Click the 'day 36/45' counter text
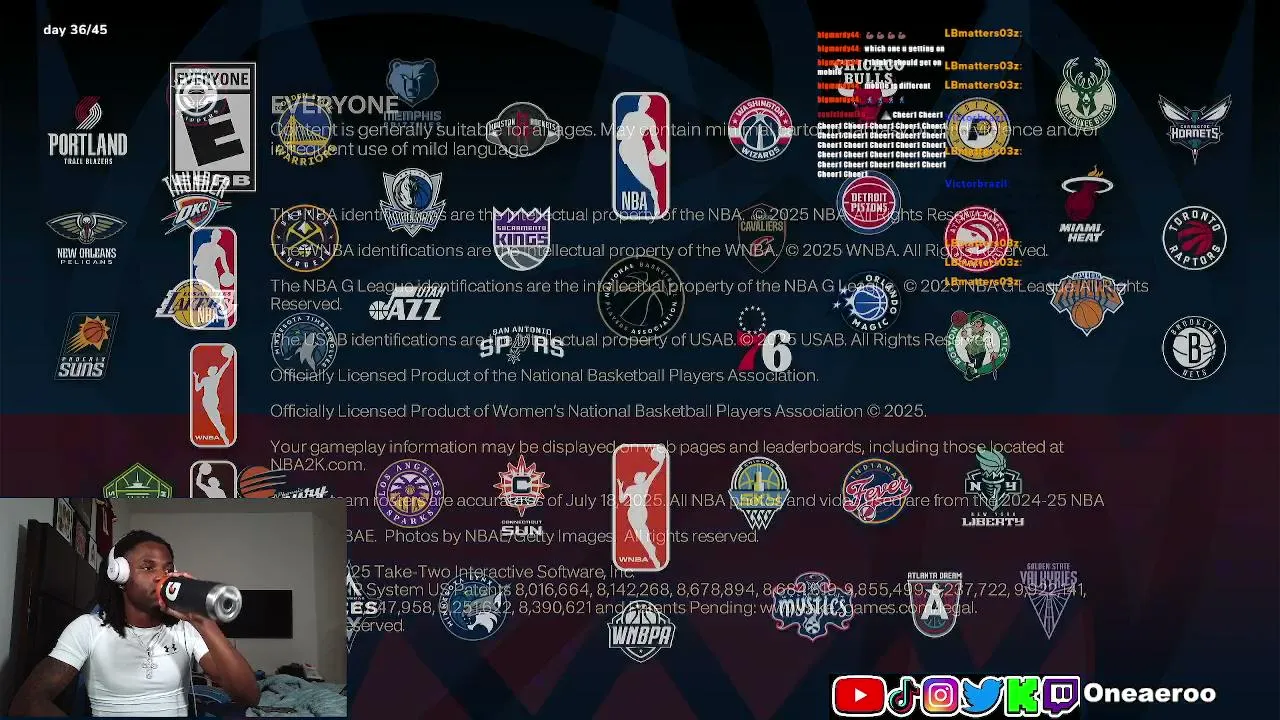The height and width of the screenshot is (720, 1280). tap(75, 30)
